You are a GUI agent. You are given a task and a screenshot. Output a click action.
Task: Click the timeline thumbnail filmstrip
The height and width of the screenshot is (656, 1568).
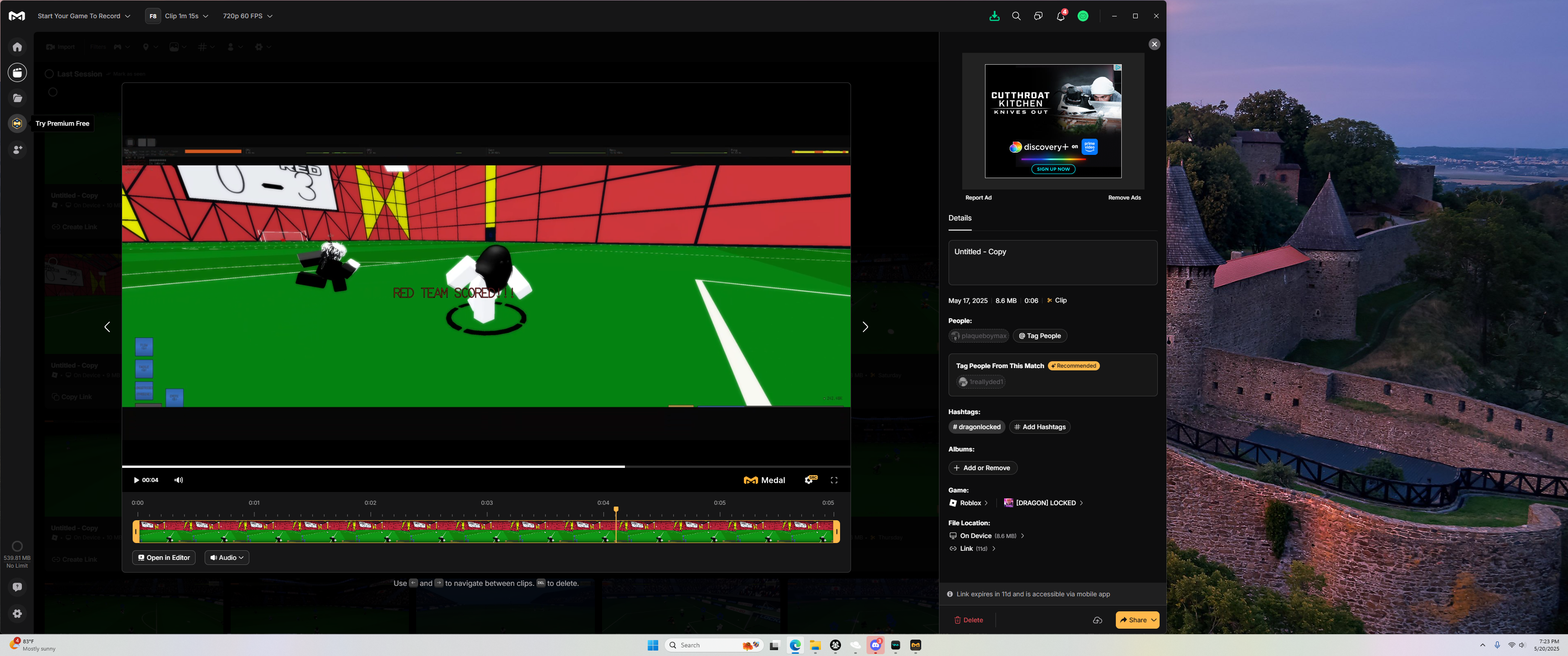pos(486,532)
